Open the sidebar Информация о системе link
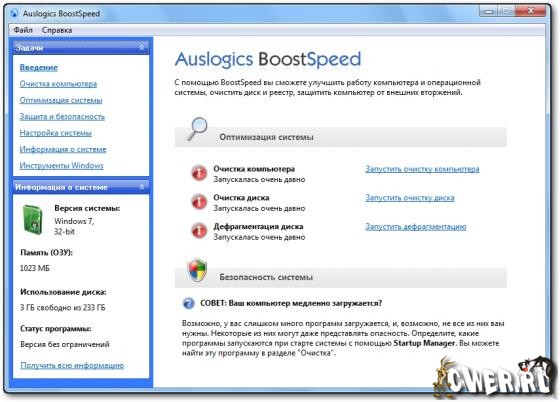The height and width of the screenshot is (402, 560). point(63,149)
